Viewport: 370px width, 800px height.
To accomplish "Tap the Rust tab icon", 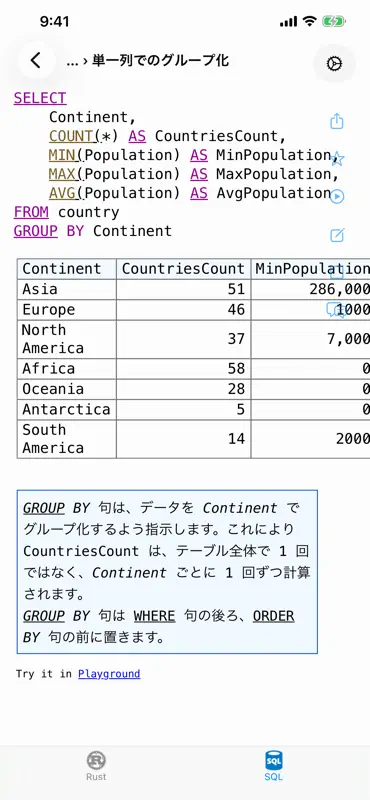I will coord(96,760).
